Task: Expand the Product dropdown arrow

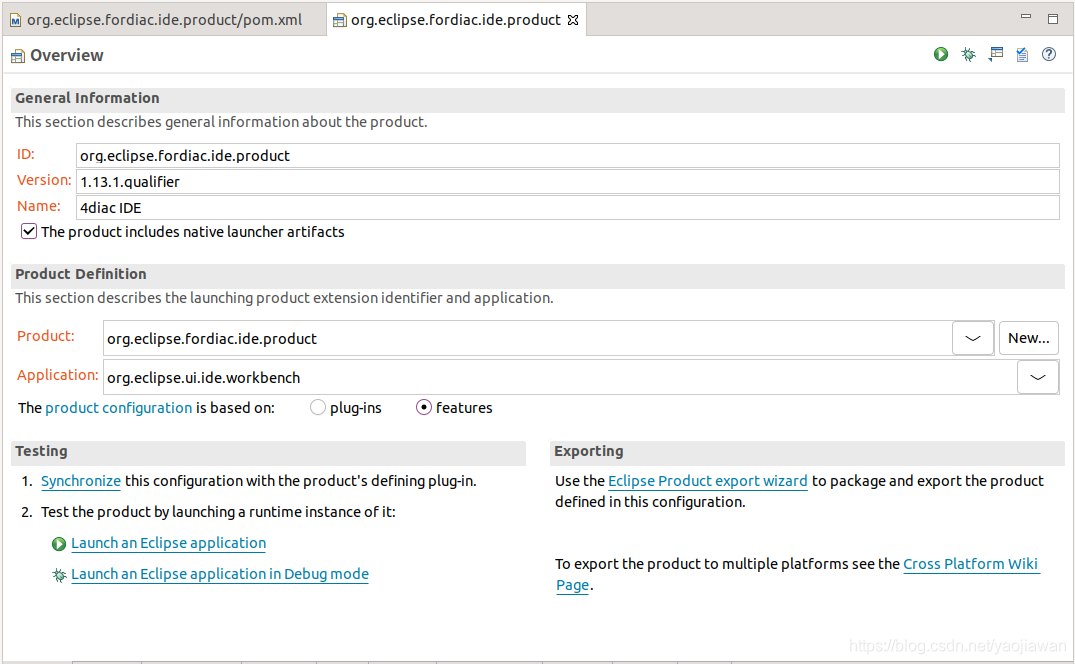Action: coord(973,338)
